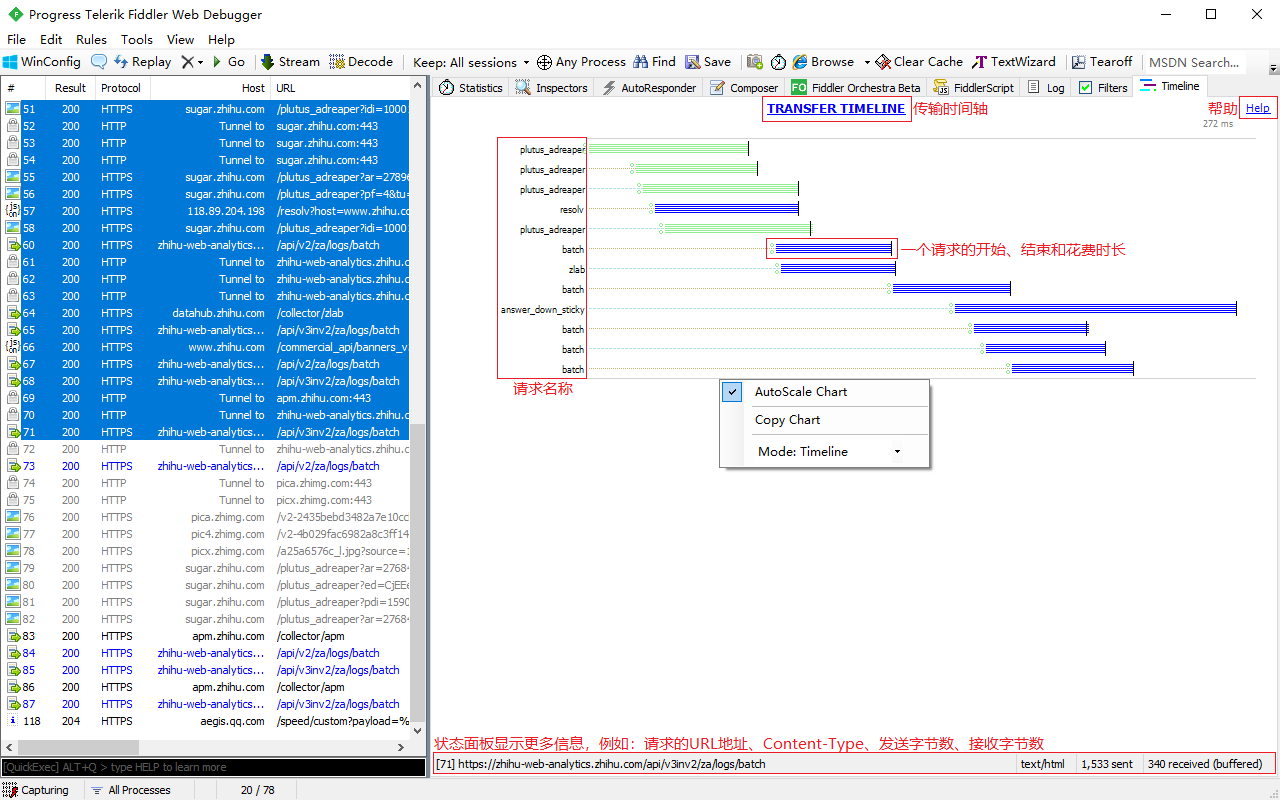Viewport: 1280px width, 800px height.
Task: Open the View menu
Action: tap(181, 40)
